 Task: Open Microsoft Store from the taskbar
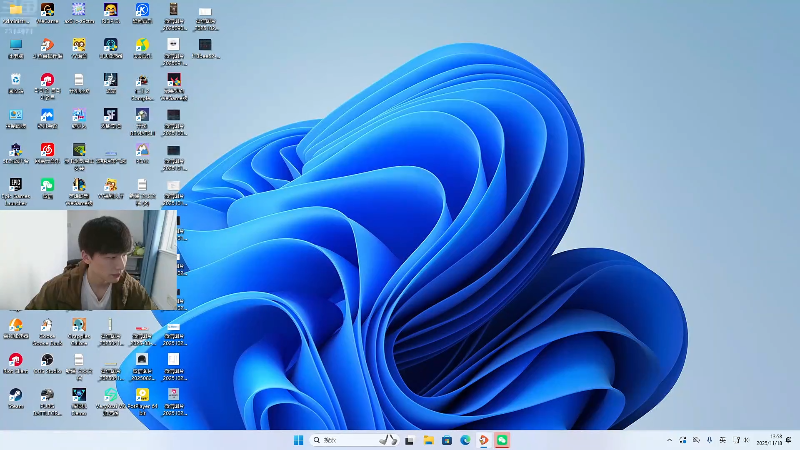coord(446,440)
